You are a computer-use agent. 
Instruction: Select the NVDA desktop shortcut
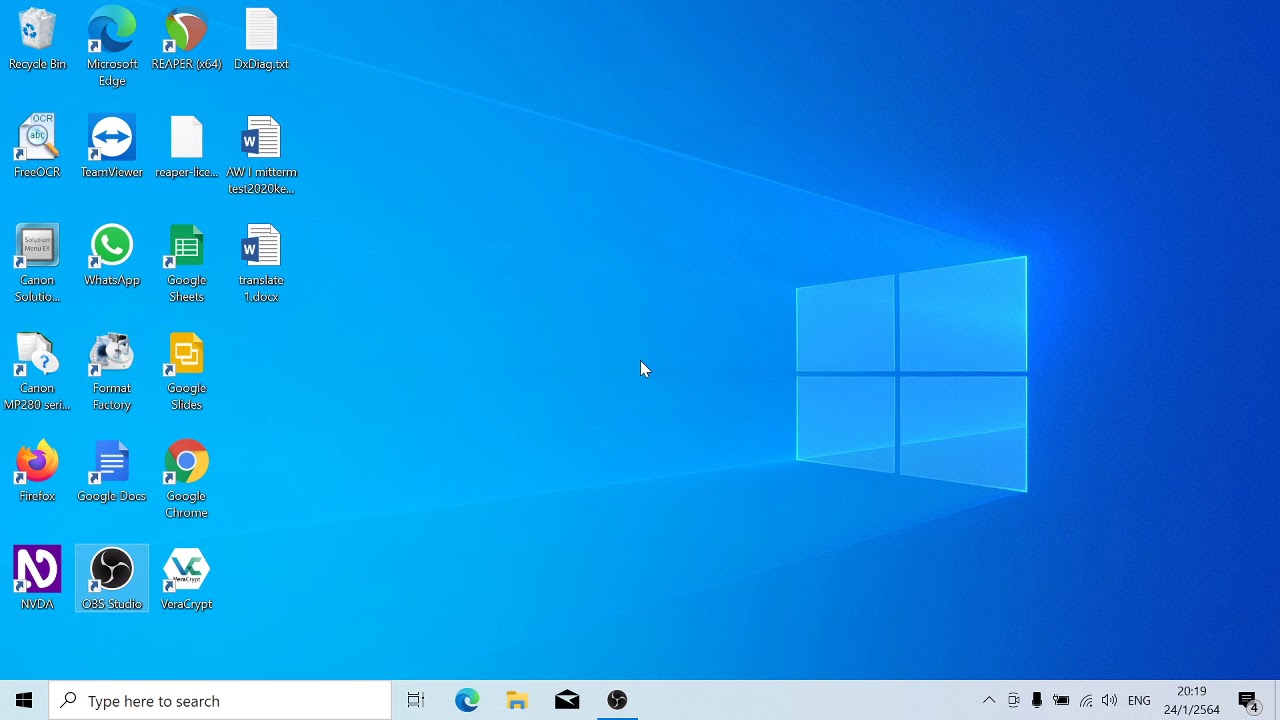pos(37,580)
